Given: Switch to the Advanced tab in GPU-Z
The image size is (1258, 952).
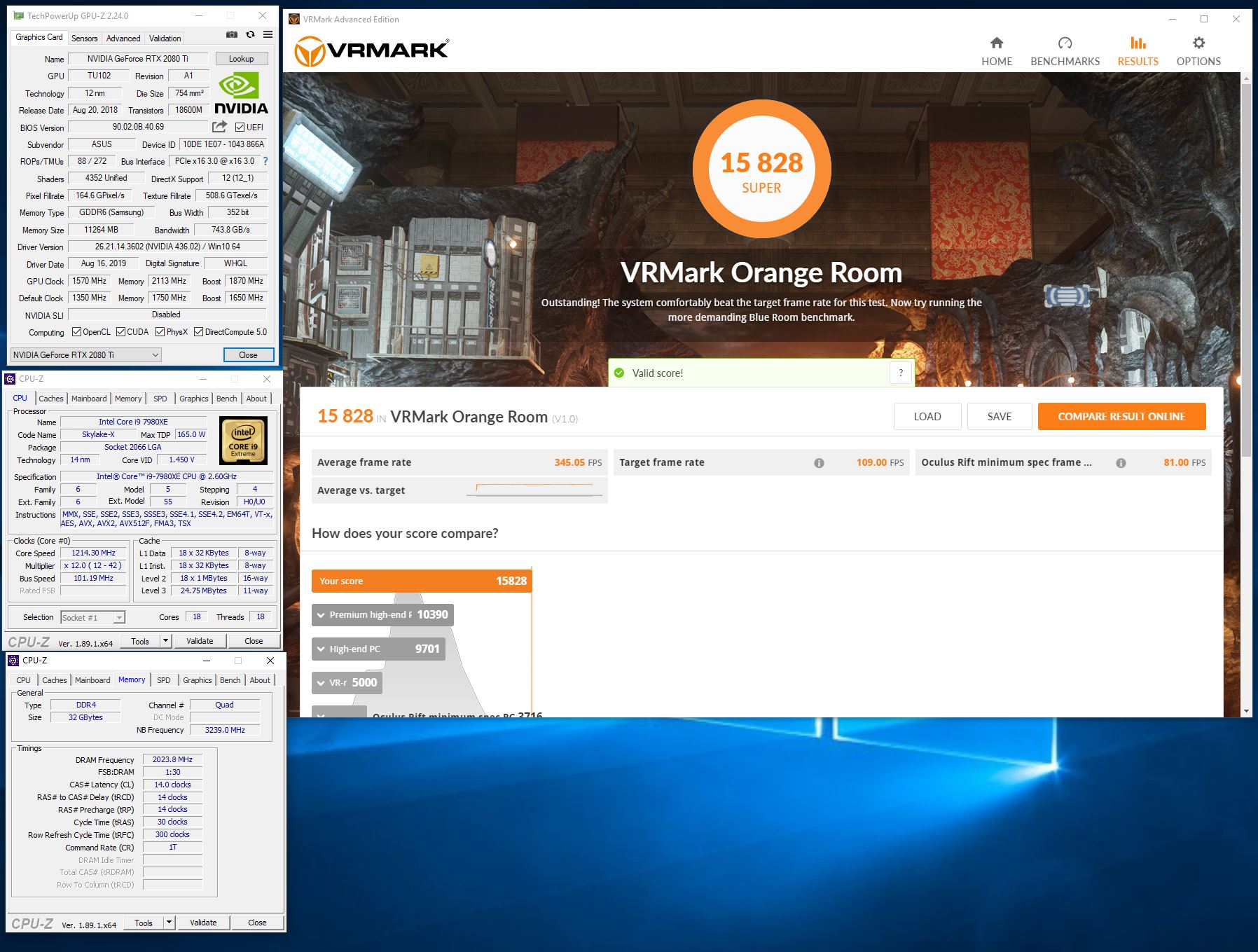Looking at the screenshot, I should tap(123, 38).
